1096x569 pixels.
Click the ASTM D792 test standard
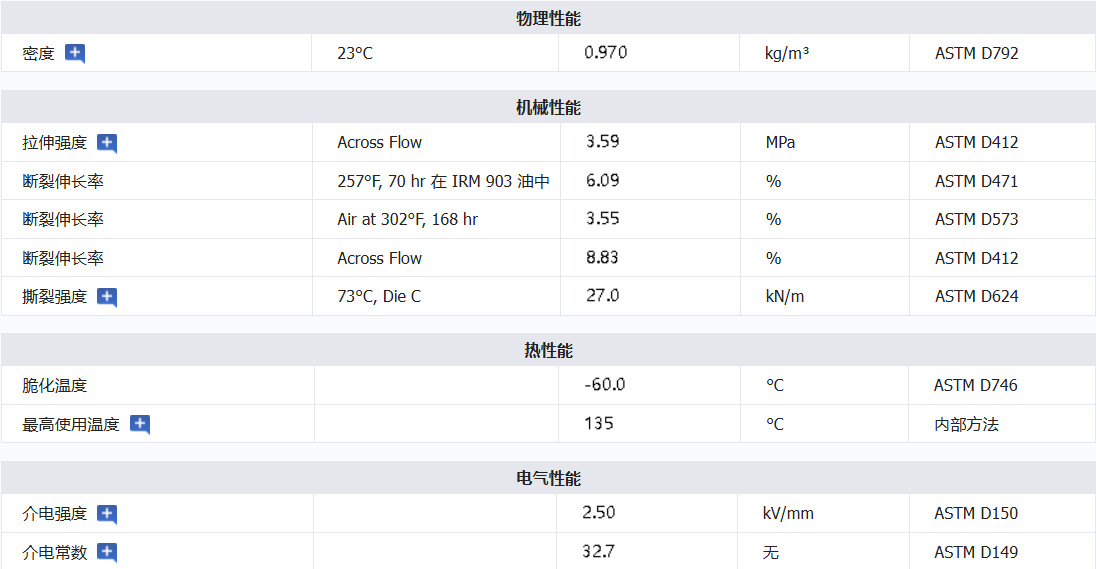(x=976, y=54)
